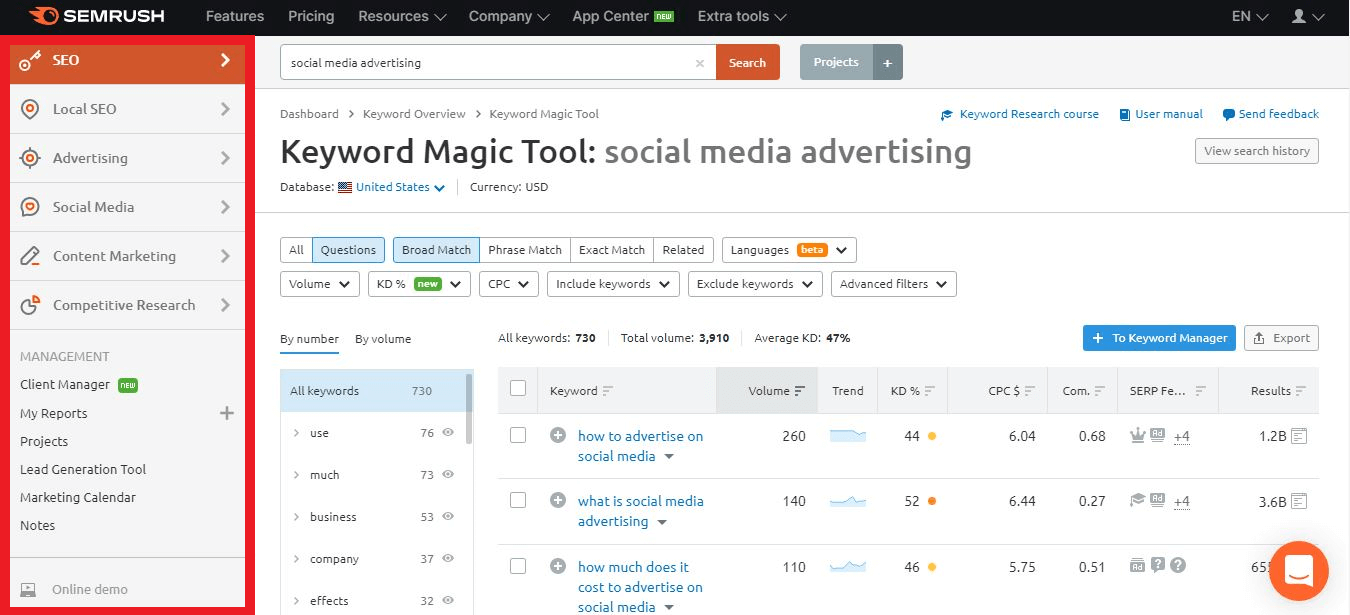Image resolution: width=1350 pixels, height=615 pixels.
Task: Hide the 'use' keyword group with eye icon
Action: tap(448, 433)
